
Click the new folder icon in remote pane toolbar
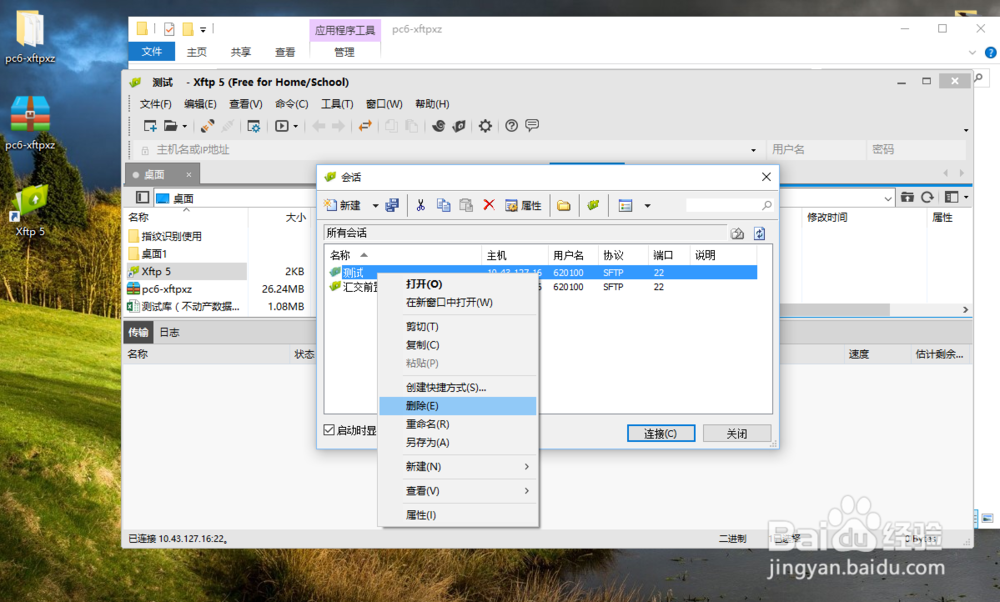[x=907, y=198]
